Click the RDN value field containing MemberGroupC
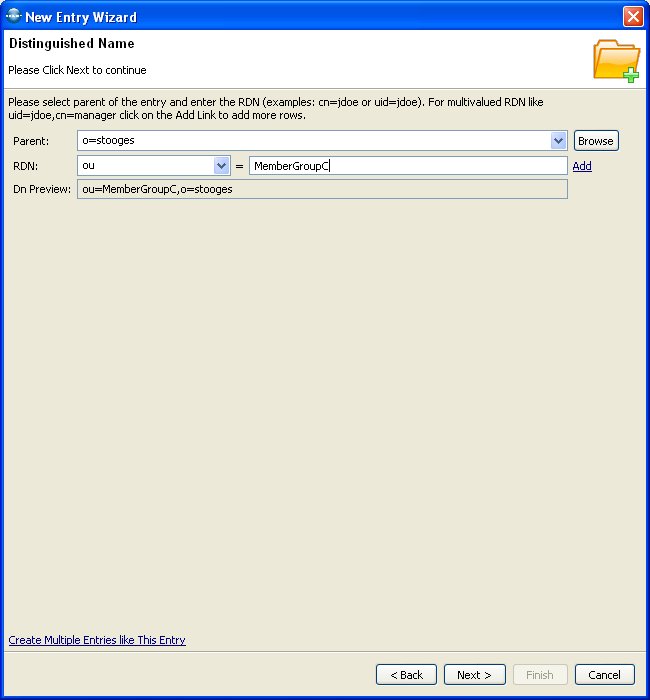 [408, 166]
